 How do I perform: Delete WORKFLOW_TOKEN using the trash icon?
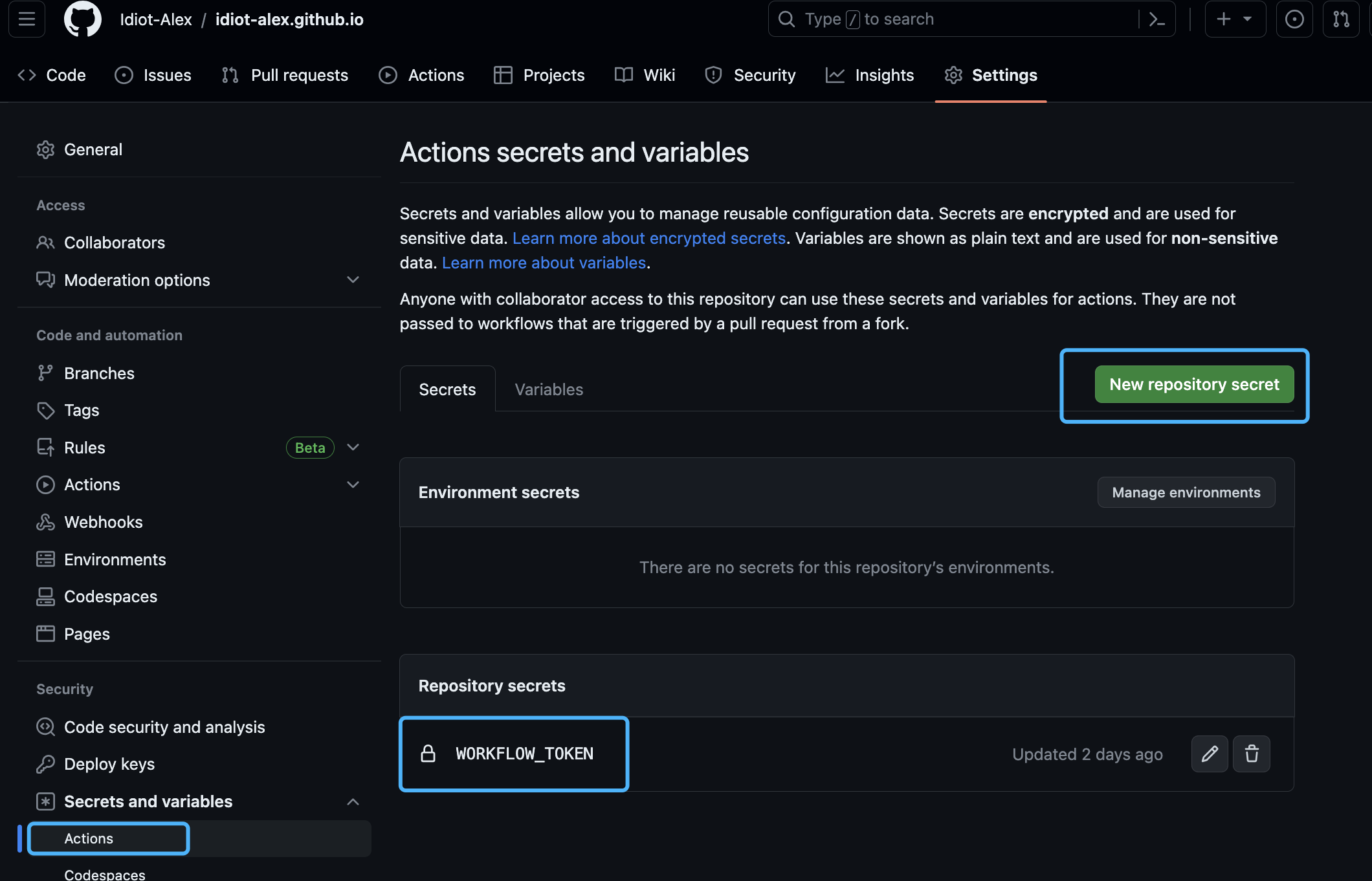click(x=1251, y=754)
